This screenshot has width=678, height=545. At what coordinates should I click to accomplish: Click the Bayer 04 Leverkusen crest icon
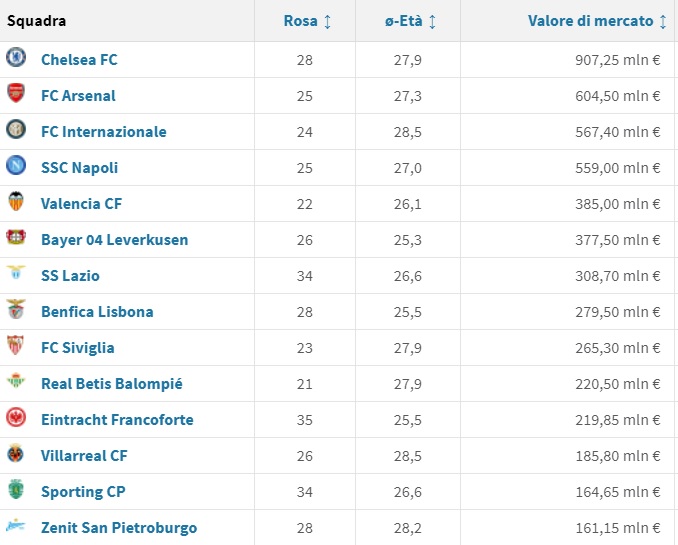click(x=16, y=239)
